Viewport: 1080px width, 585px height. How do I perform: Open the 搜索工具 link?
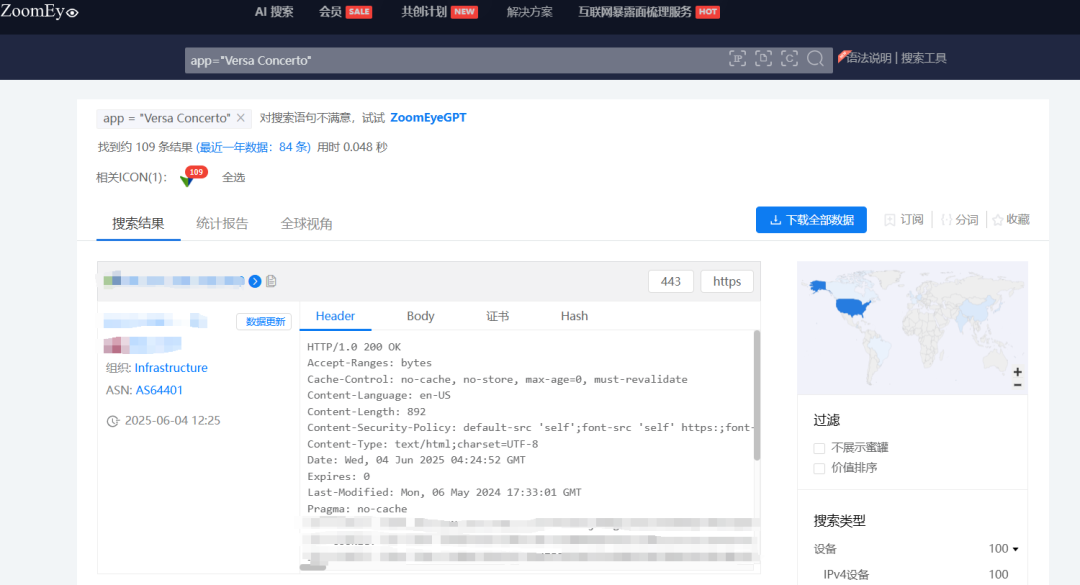click(924, 59)
